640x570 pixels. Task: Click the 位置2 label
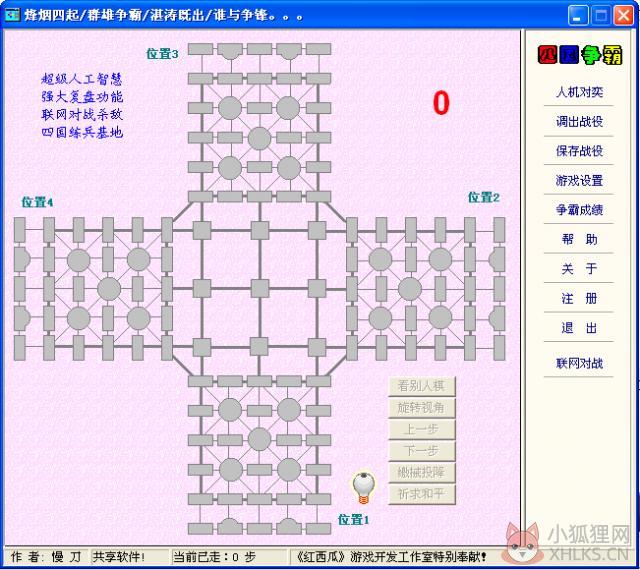tap(484, 198)
